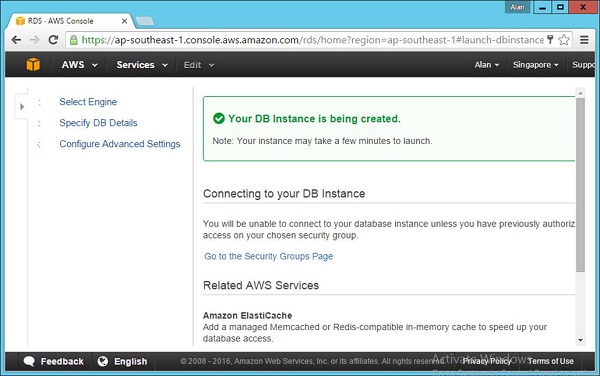
Task: Click the browser forward arrow
Action: coord(34,40)
